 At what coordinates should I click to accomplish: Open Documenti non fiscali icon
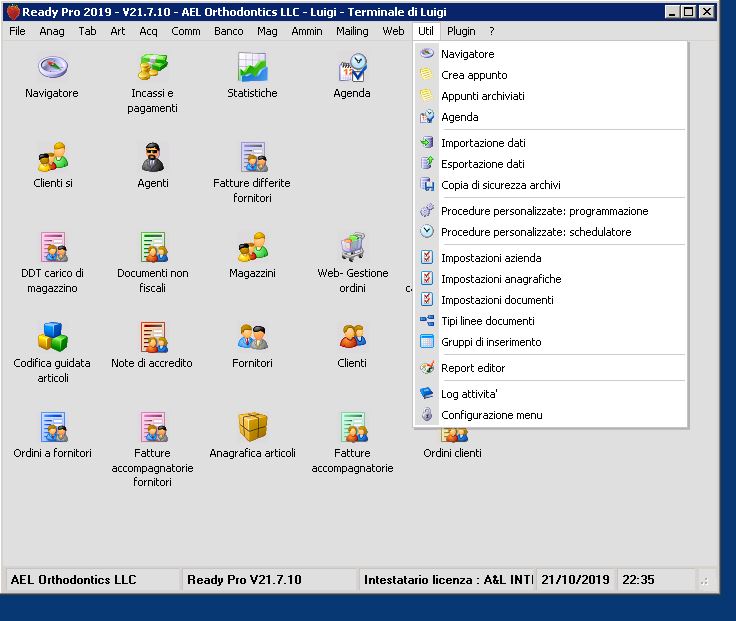[154, 247]
